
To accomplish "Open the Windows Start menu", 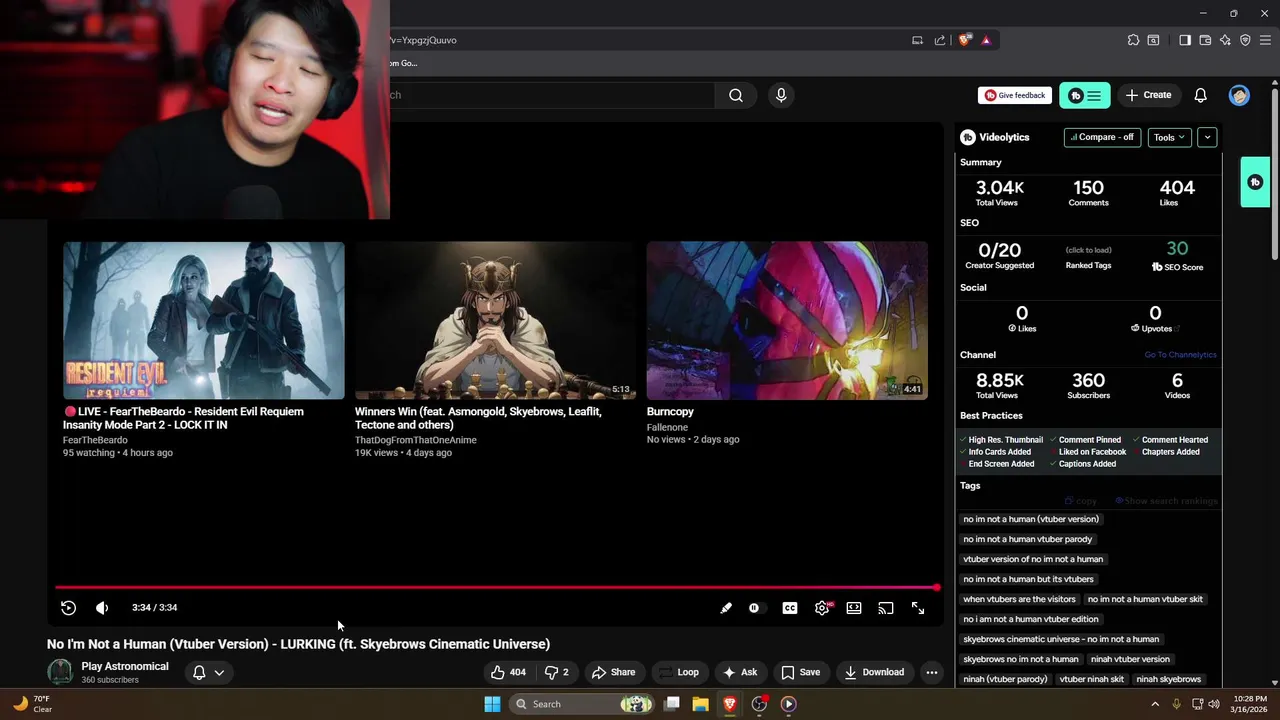I will click(492, 704).
